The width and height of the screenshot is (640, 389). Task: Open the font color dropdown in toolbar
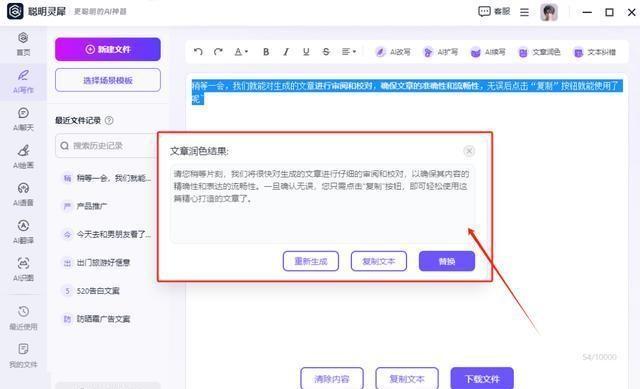pos(241,52)
